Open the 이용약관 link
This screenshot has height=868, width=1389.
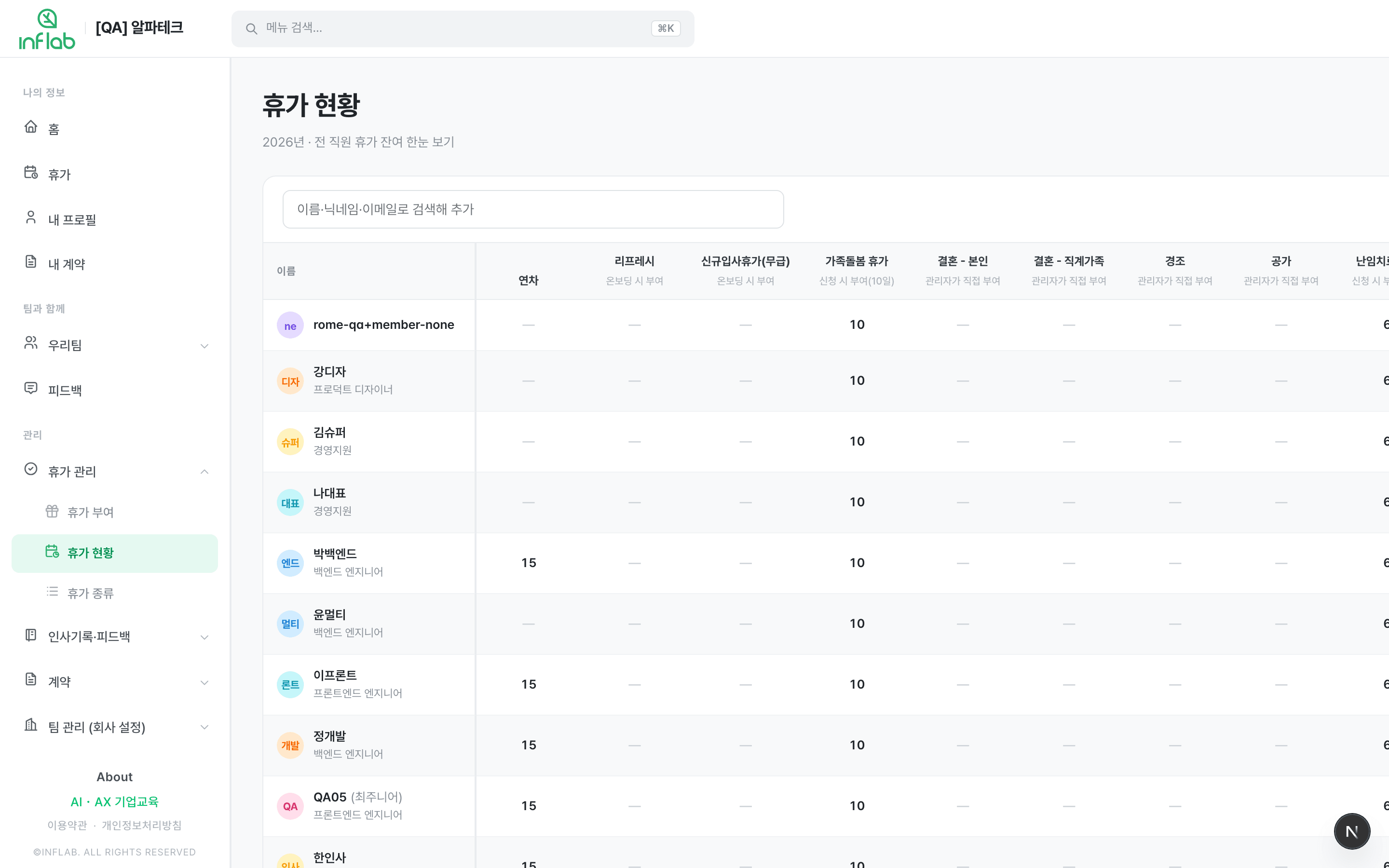[x=67, y=825]
